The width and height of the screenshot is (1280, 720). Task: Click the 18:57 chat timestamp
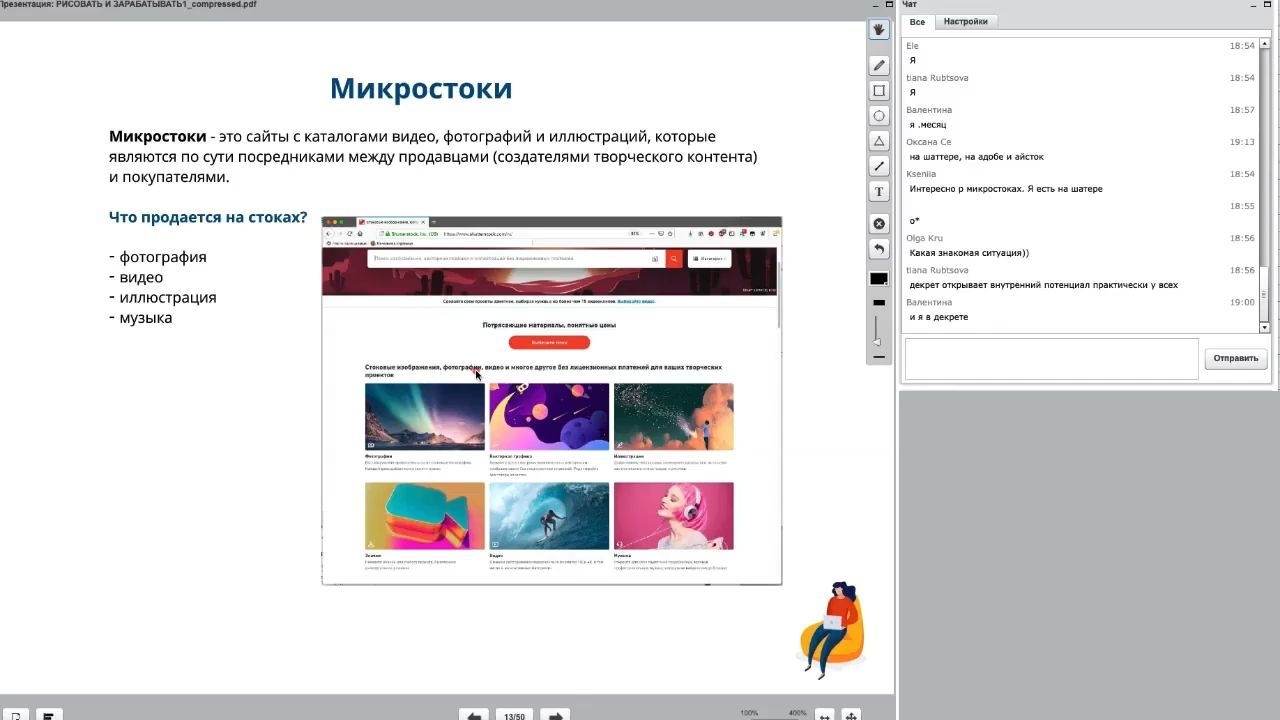pyautogui.click(x=1242, y=110)
